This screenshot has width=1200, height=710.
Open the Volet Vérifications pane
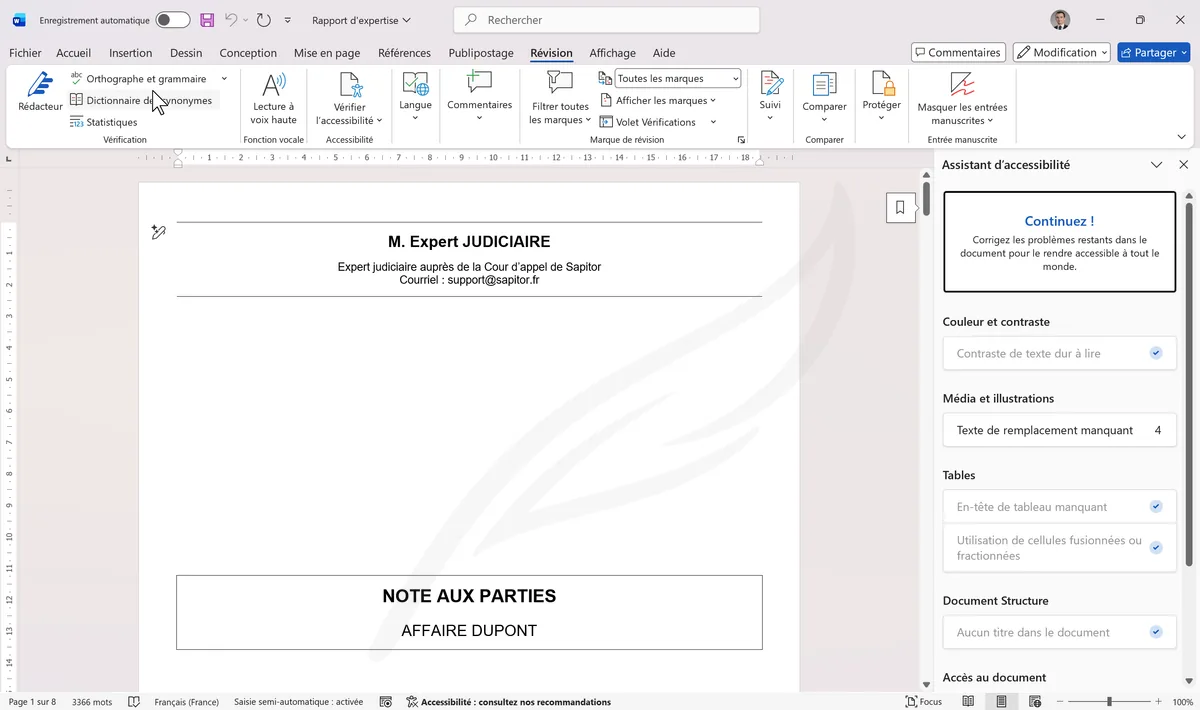[x=655, y=122]
